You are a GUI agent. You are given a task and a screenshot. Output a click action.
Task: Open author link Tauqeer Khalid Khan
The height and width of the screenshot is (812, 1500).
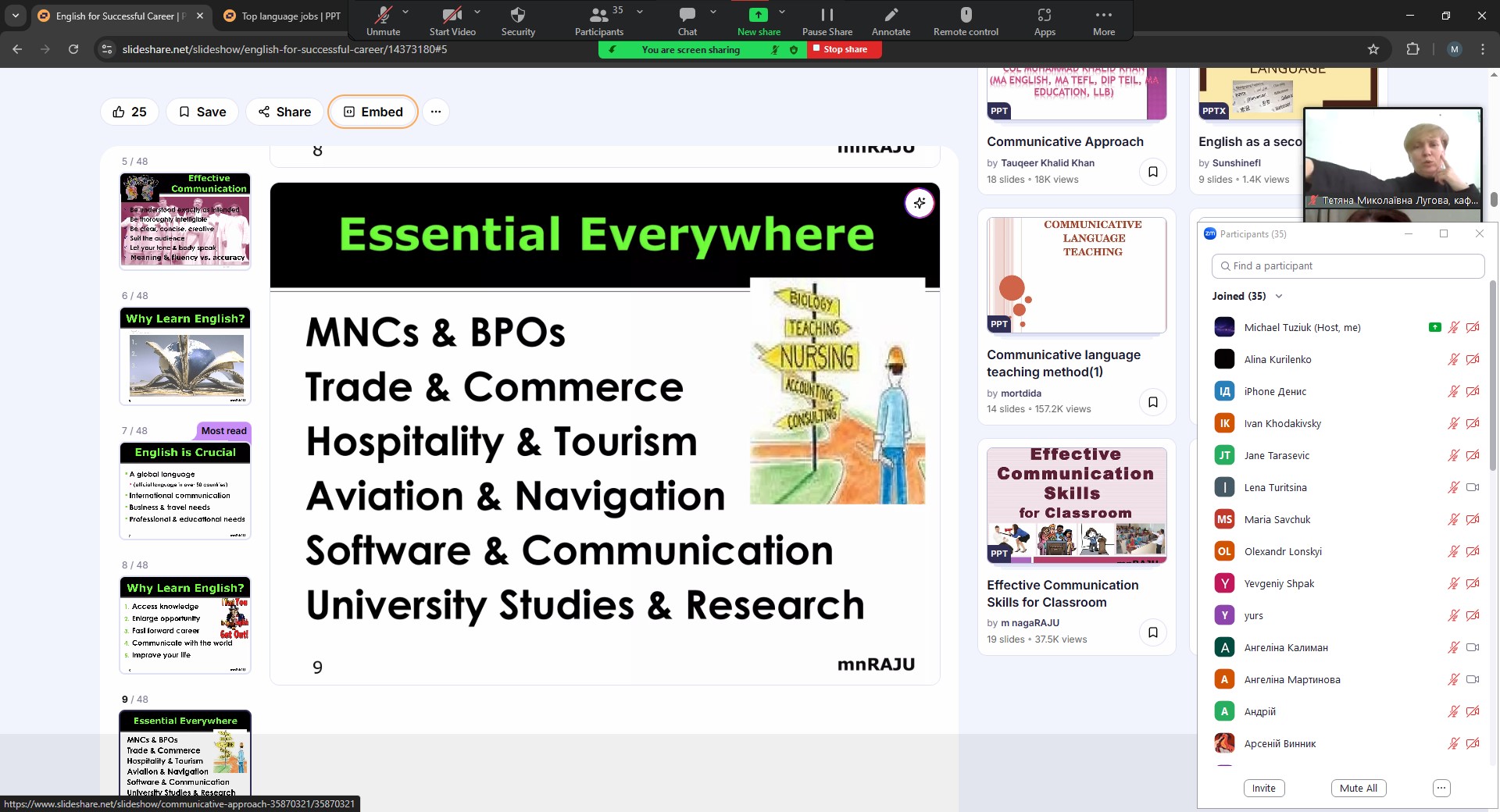(1048, 163)
